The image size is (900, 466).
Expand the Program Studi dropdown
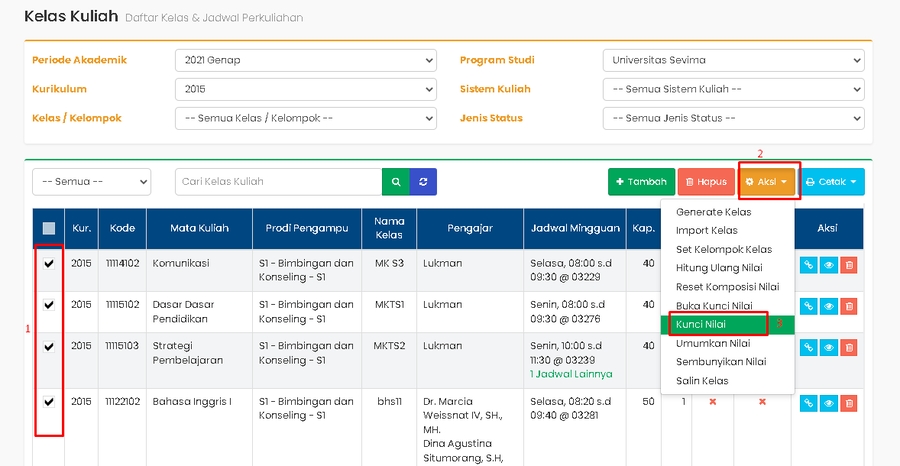click(733, 60)
